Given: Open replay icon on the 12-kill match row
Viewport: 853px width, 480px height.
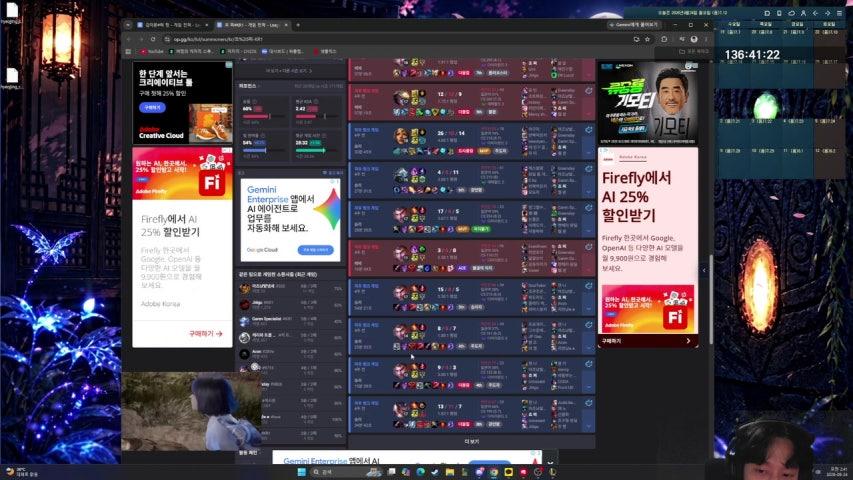Looking at the screenshot, I should 589,91.
